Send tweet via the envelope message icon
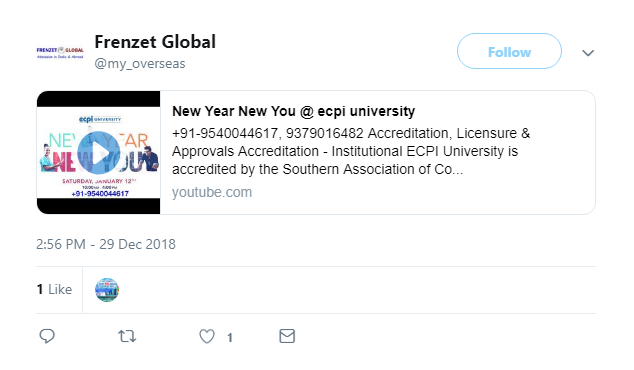Screen dimensions: 634x370 coord(287,336)
